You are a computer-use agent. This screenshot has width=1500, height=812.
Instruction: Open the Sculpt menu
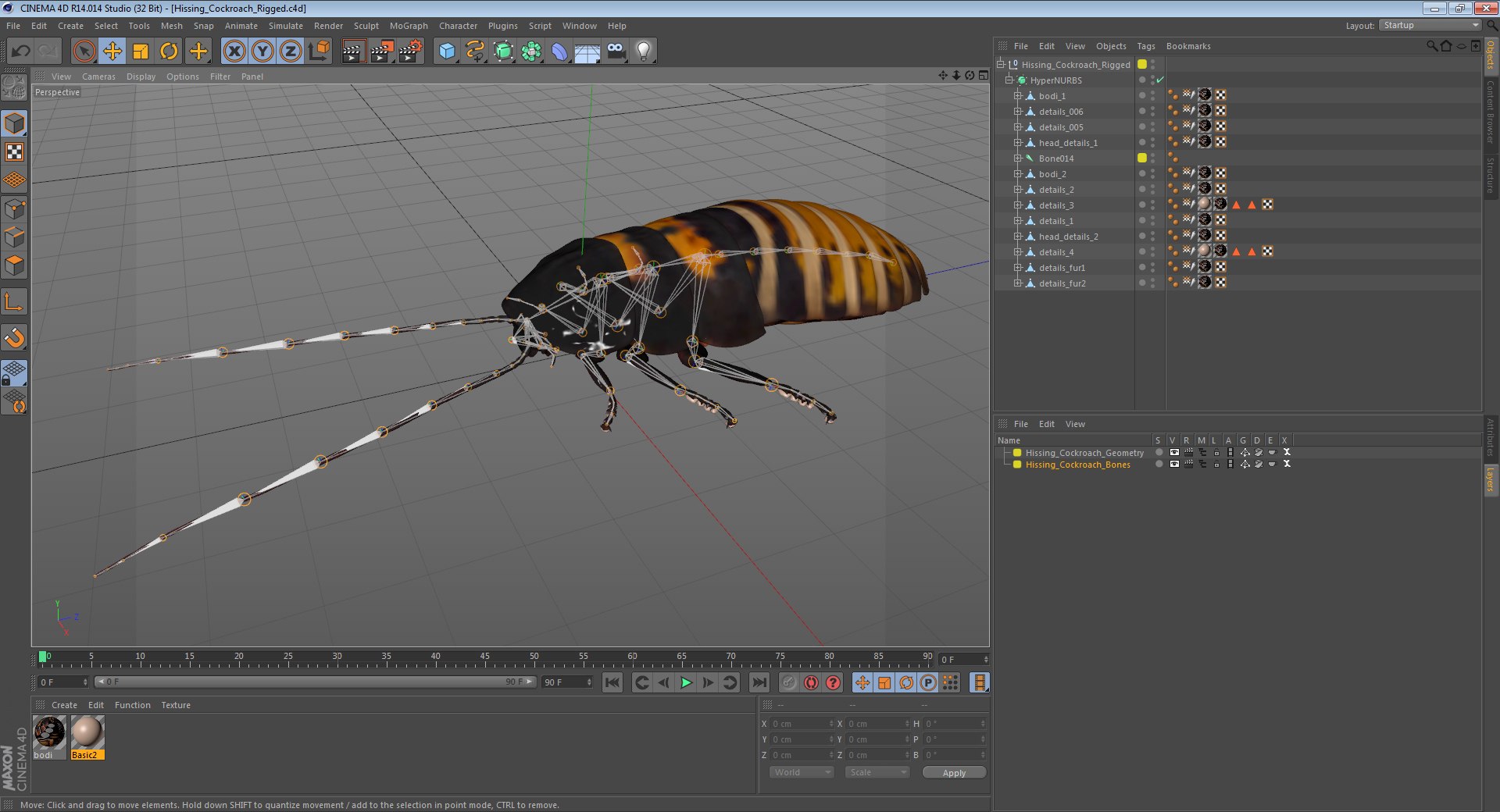point(366,26)
